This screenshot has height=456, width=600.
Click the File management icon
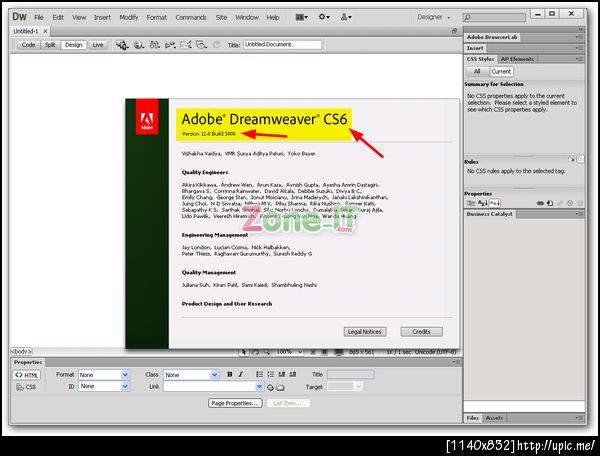click(x=155, y=45)
